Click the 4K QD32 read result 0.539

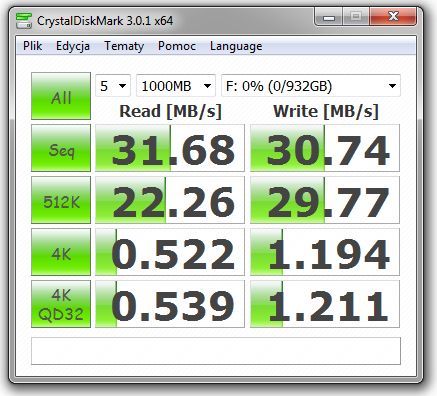[170, 304]
